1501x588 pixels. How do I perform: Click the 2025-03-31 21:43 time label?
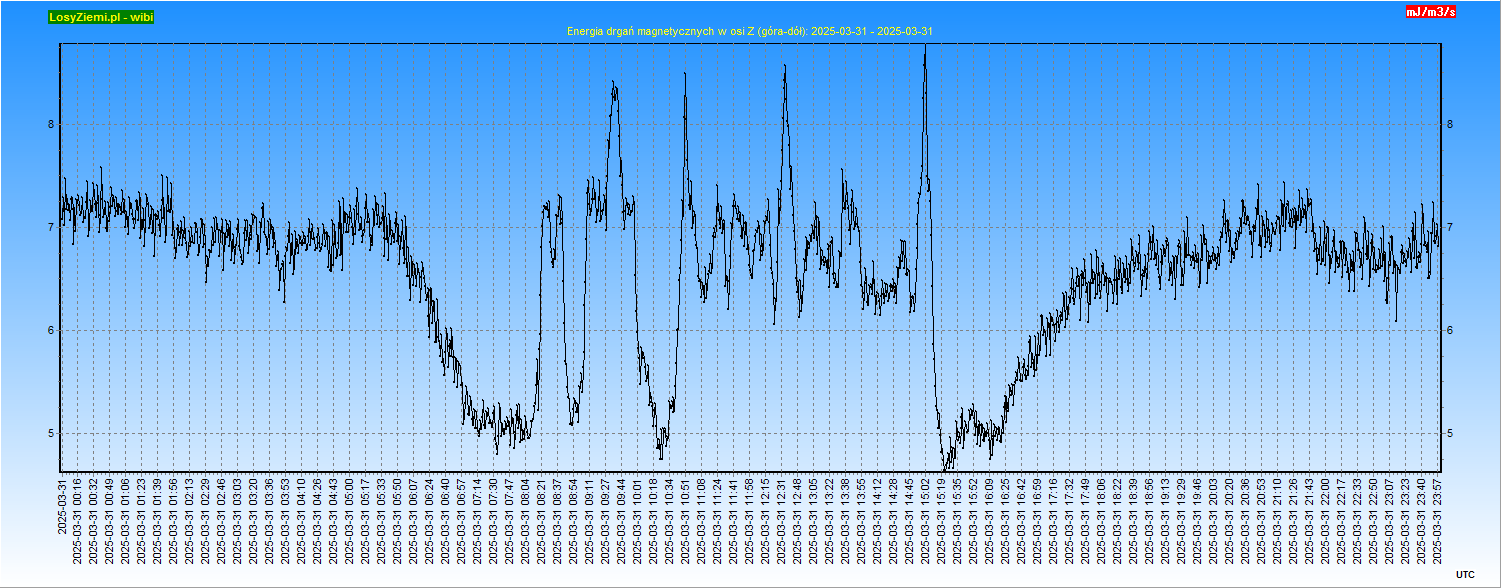(x=1310, y=520)
